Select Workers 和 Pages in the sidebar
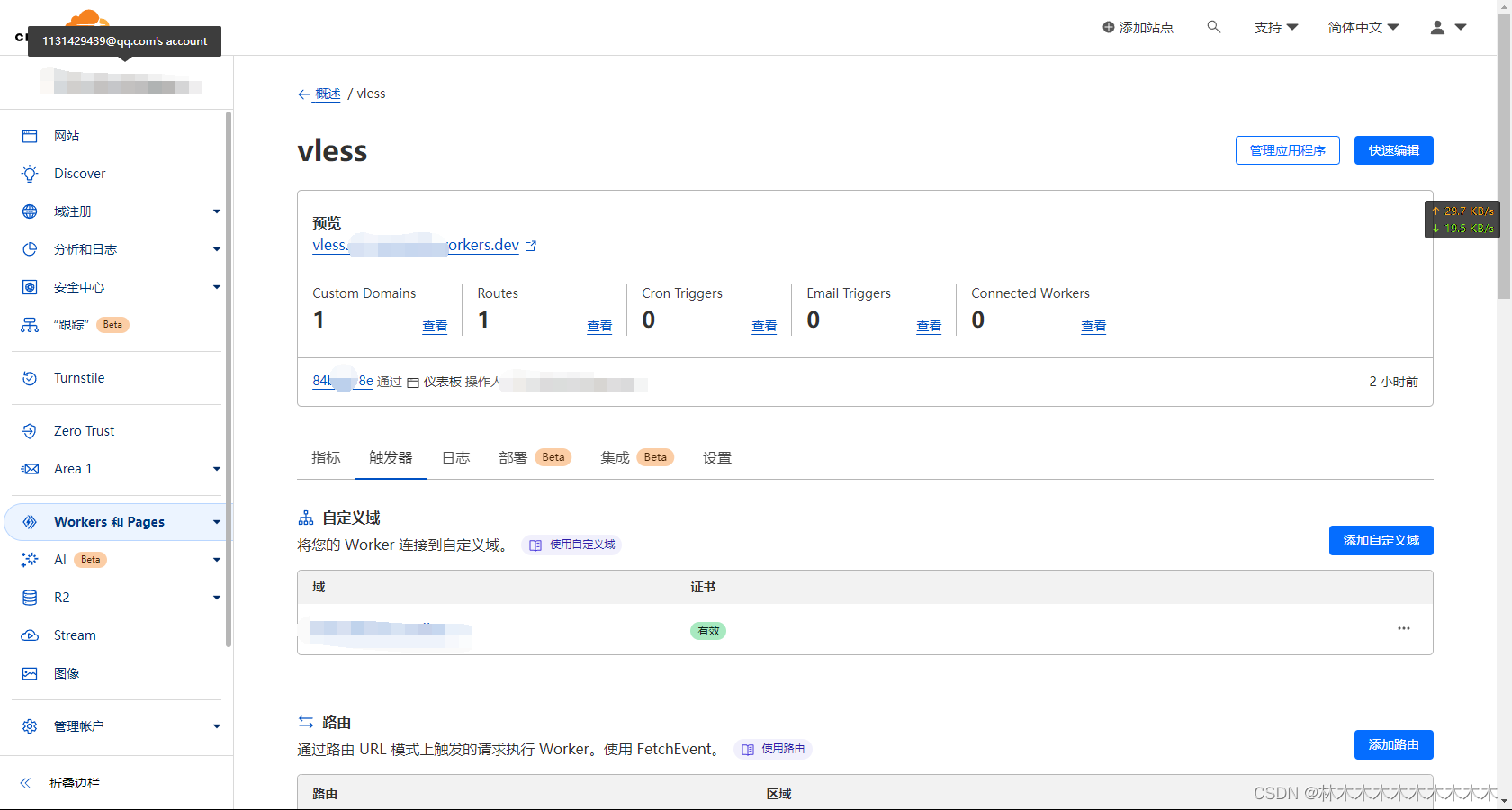1512x810 pixels. [110, 521]
